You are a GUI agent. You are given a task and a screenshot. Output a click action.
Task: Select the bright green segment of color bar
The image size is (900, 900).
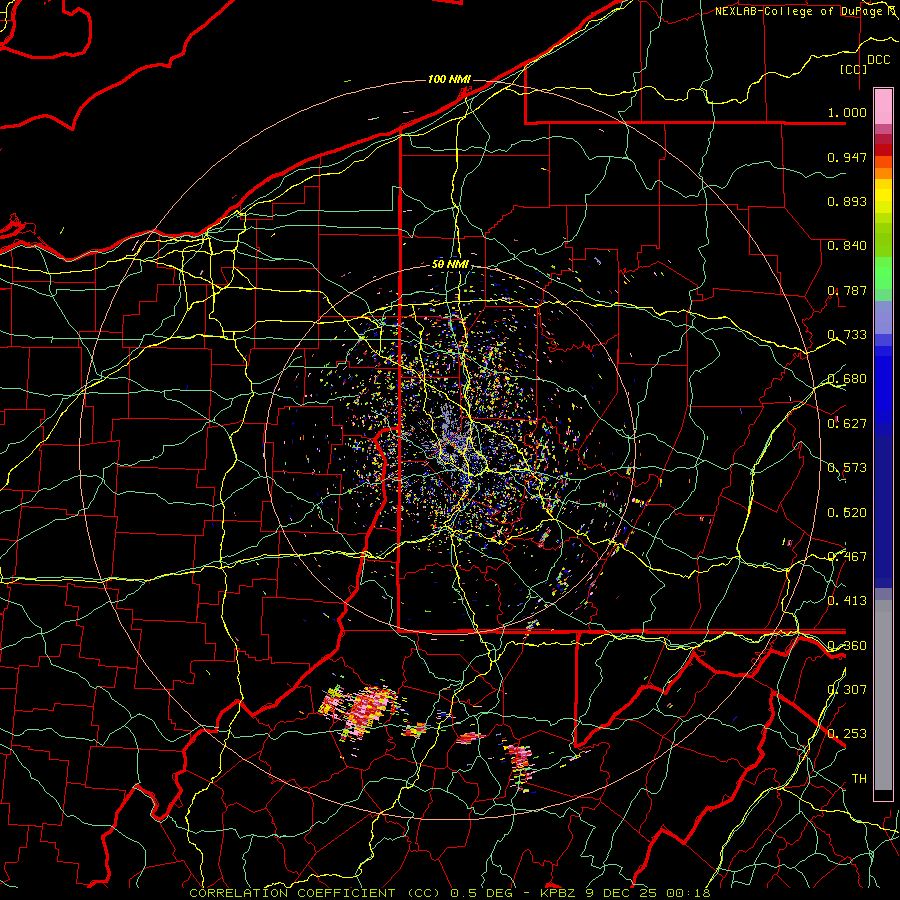(x=883, y=273)
